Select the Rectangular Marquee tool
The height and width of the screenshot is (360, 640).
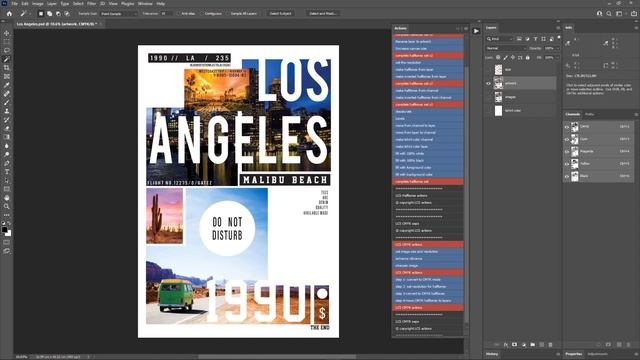(x=7, y=42)
